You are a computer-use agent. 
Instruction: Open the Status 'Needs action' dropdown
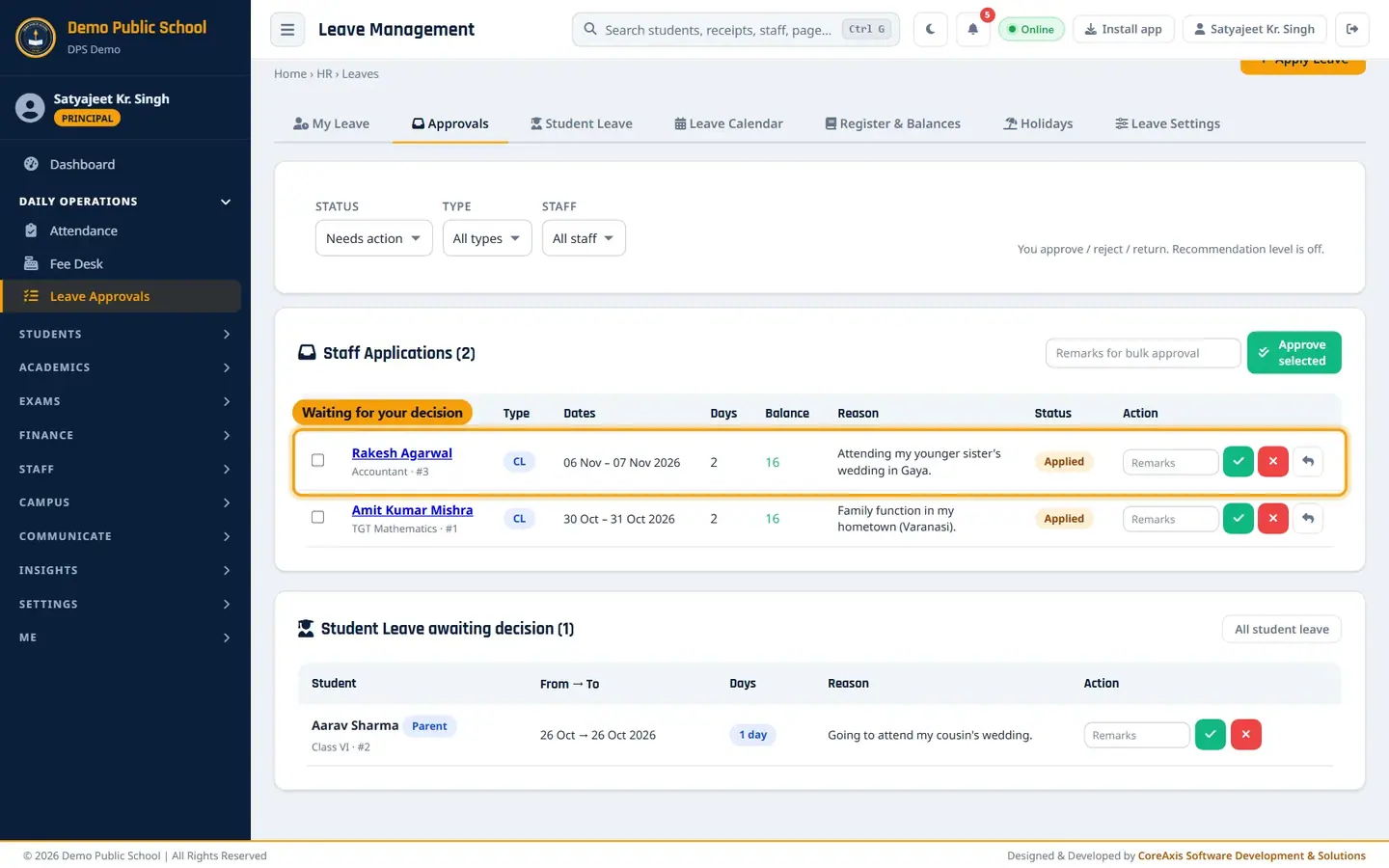pos(373,238)
